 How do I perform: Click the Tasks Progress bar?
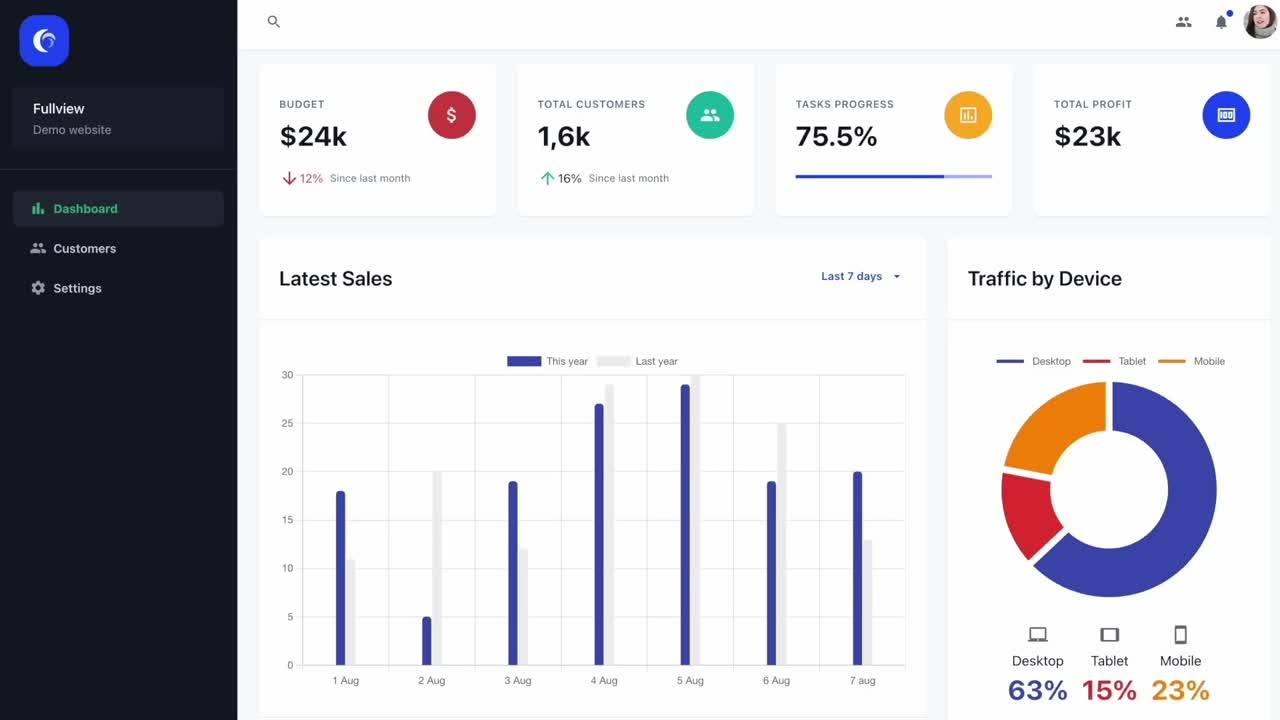(893, 177)
